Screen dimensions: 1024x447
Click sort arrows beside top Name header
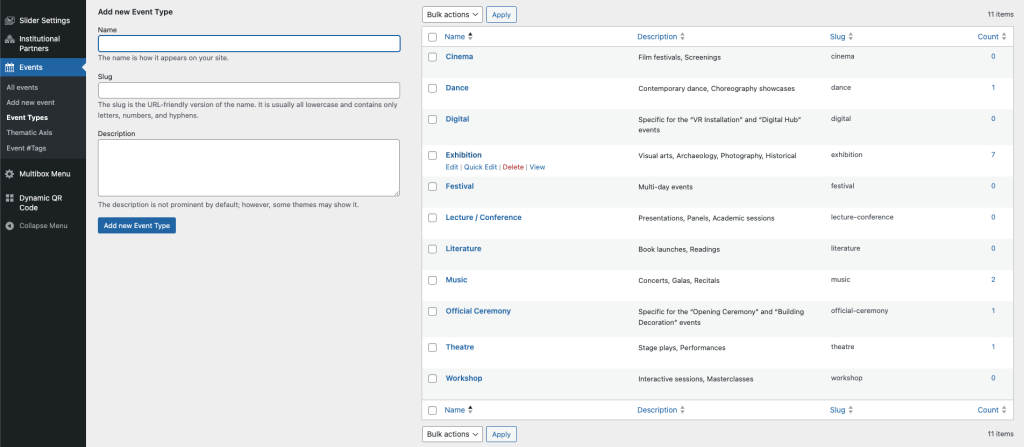[470, 36]
